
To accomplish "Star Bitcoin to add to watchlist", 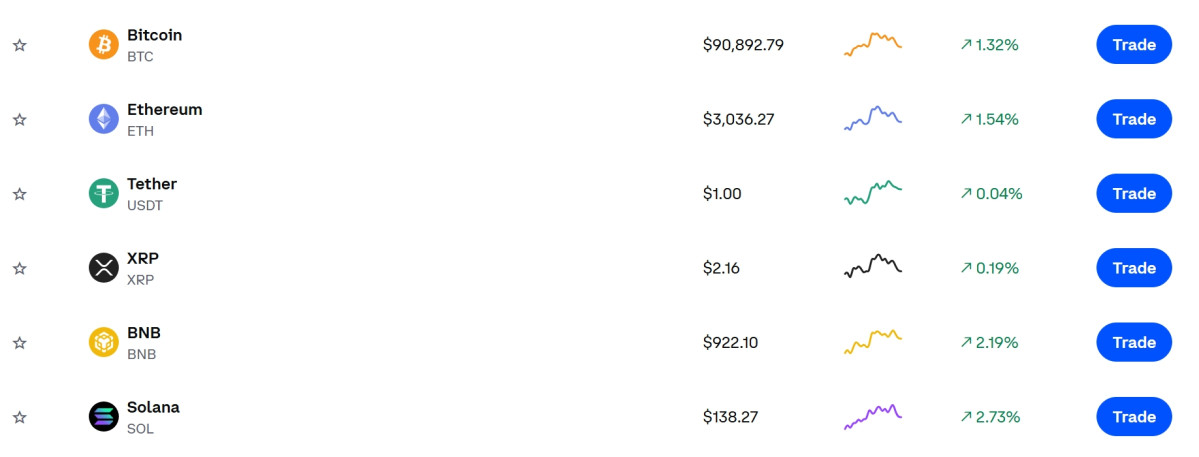I will [19, 45].
